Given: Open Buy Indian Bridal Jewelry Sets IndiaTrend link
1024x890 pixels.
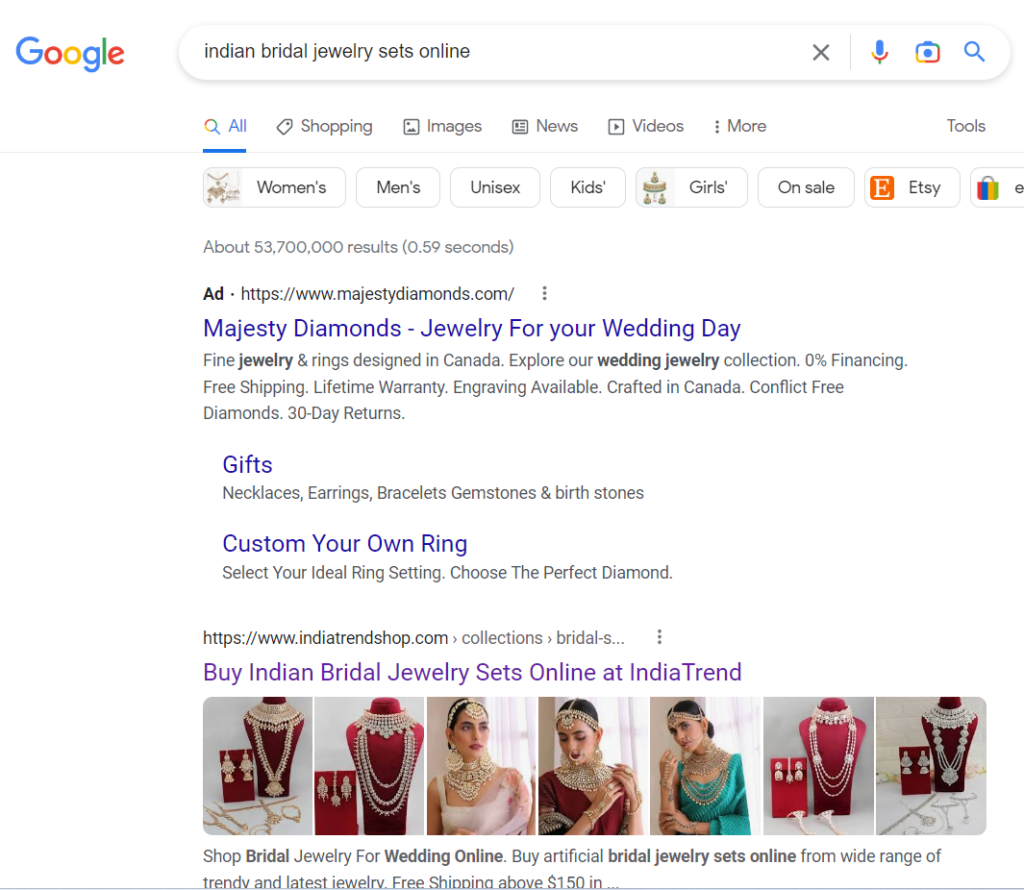Looking at the screenshot, I should pyautogui.click(x=472, y=672).
